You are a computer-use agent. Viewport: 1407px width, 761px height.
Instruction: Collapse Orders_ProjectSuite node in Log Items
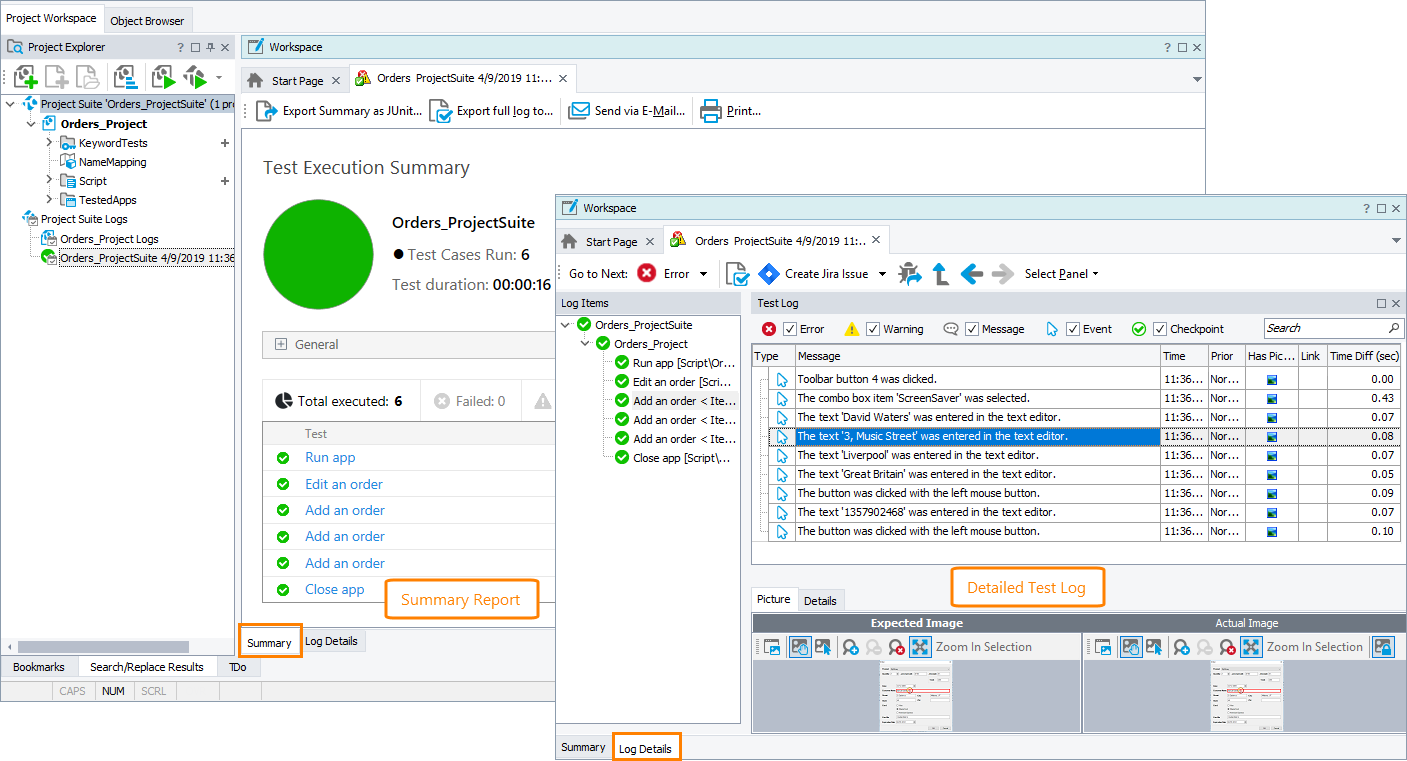pos(567,325)
